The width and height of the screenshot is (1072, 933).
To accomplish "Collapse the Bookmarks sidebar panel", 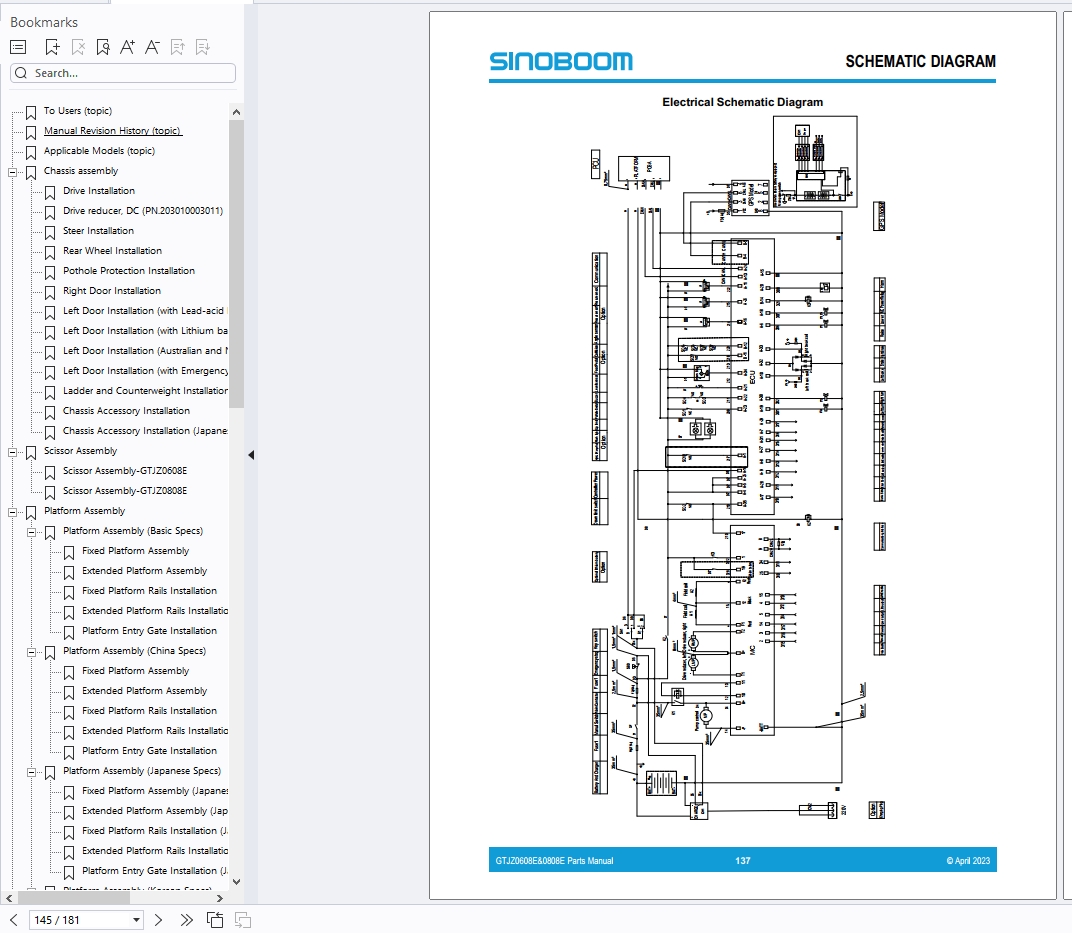I will coord(252,454).
